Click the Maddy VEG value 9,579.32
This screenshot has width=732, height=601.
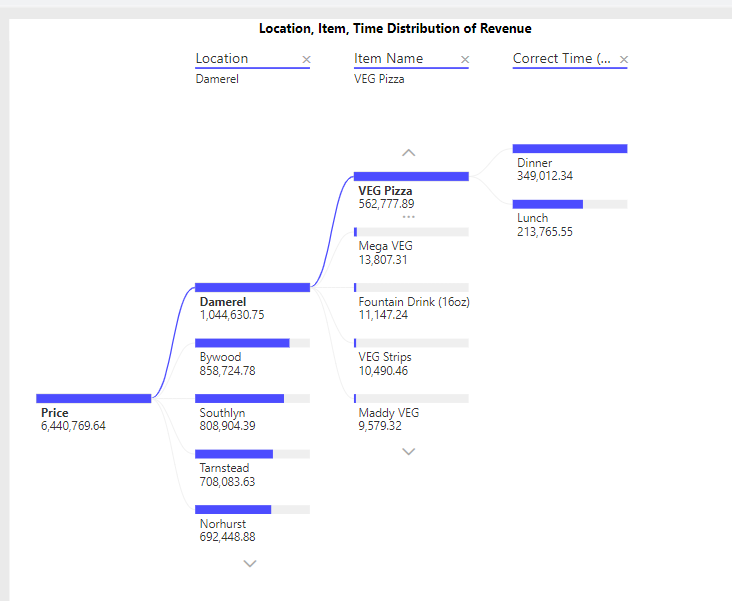tap(380, 426)
